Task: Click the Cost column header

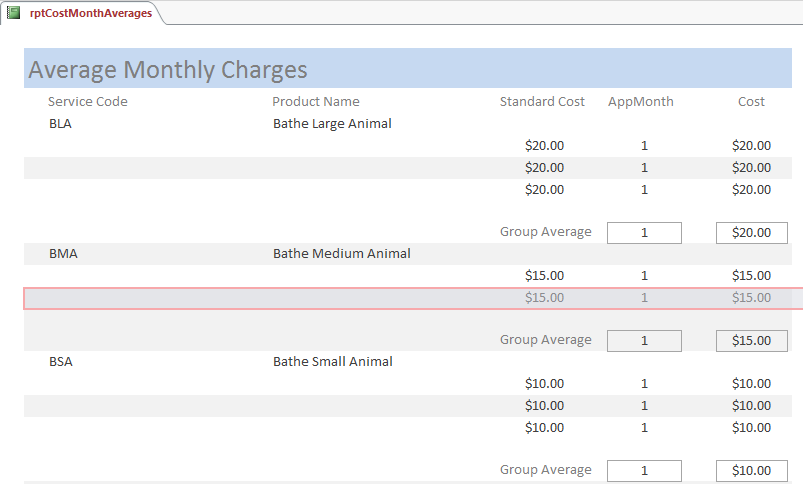Action: click(751, 101)
